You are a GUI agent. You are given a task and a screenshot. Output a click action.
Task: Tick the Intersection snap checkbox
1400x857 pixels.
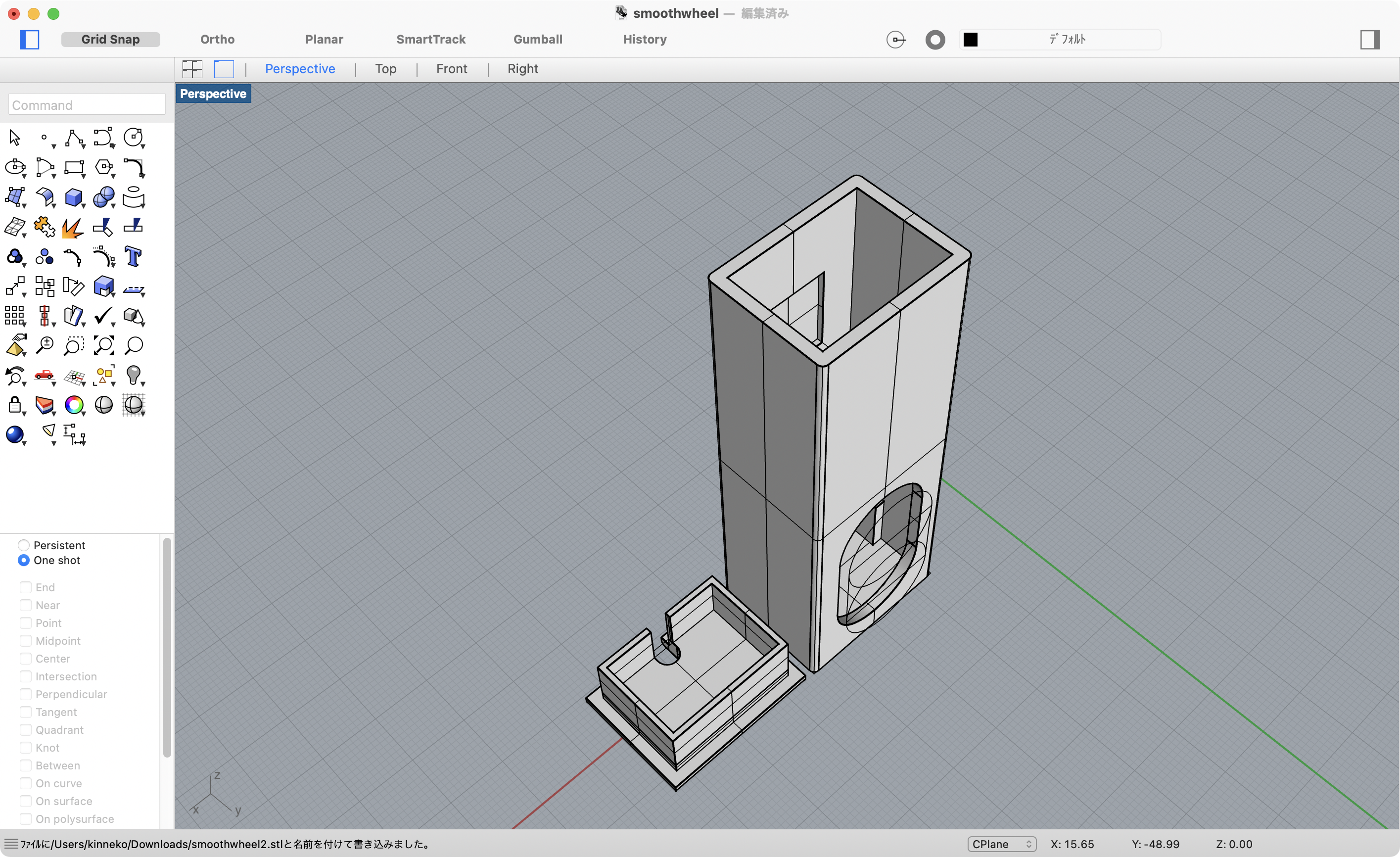[x=26, y=676]
